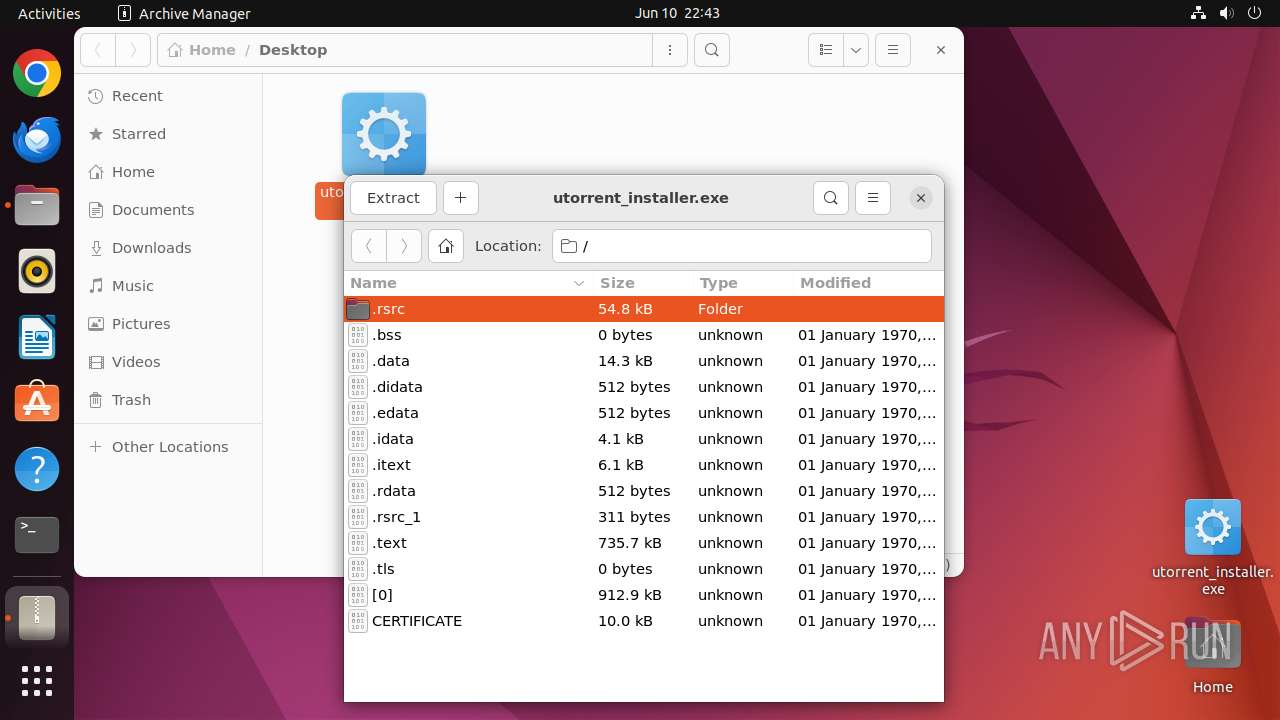Select the .didata file entry
The image size is (1280, 720).
click(644, 387)
